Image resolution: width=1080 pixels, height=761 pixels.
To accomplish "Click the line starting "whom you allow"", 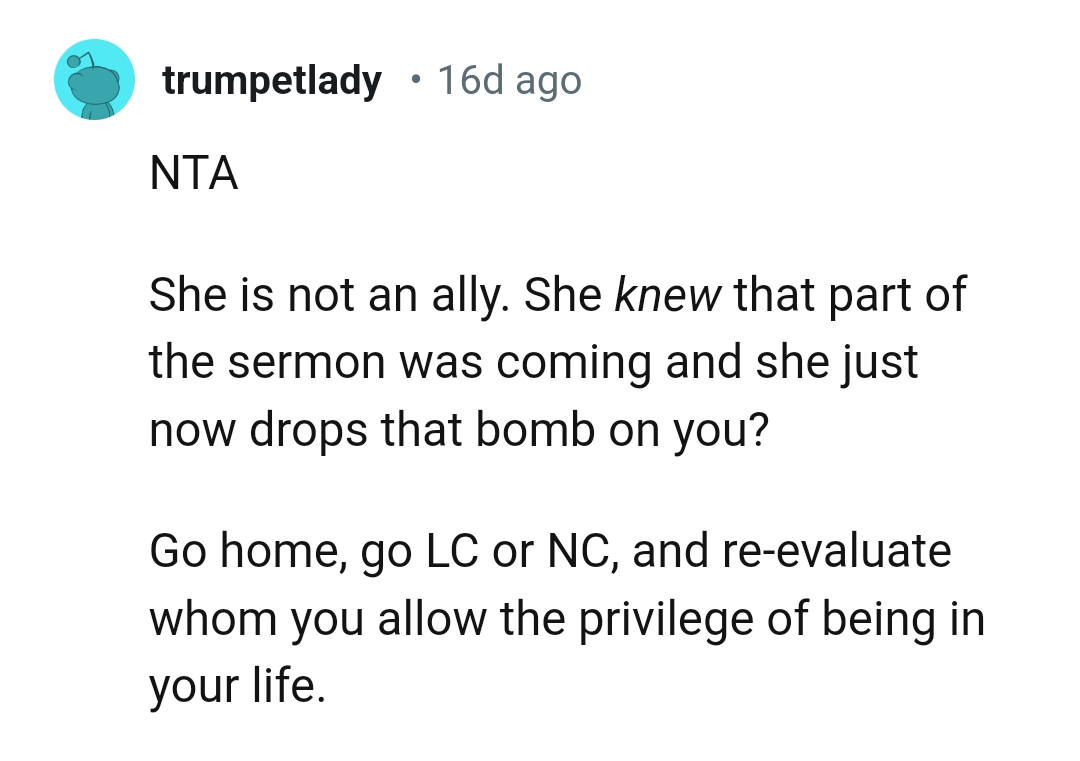I will coord(567,618).
